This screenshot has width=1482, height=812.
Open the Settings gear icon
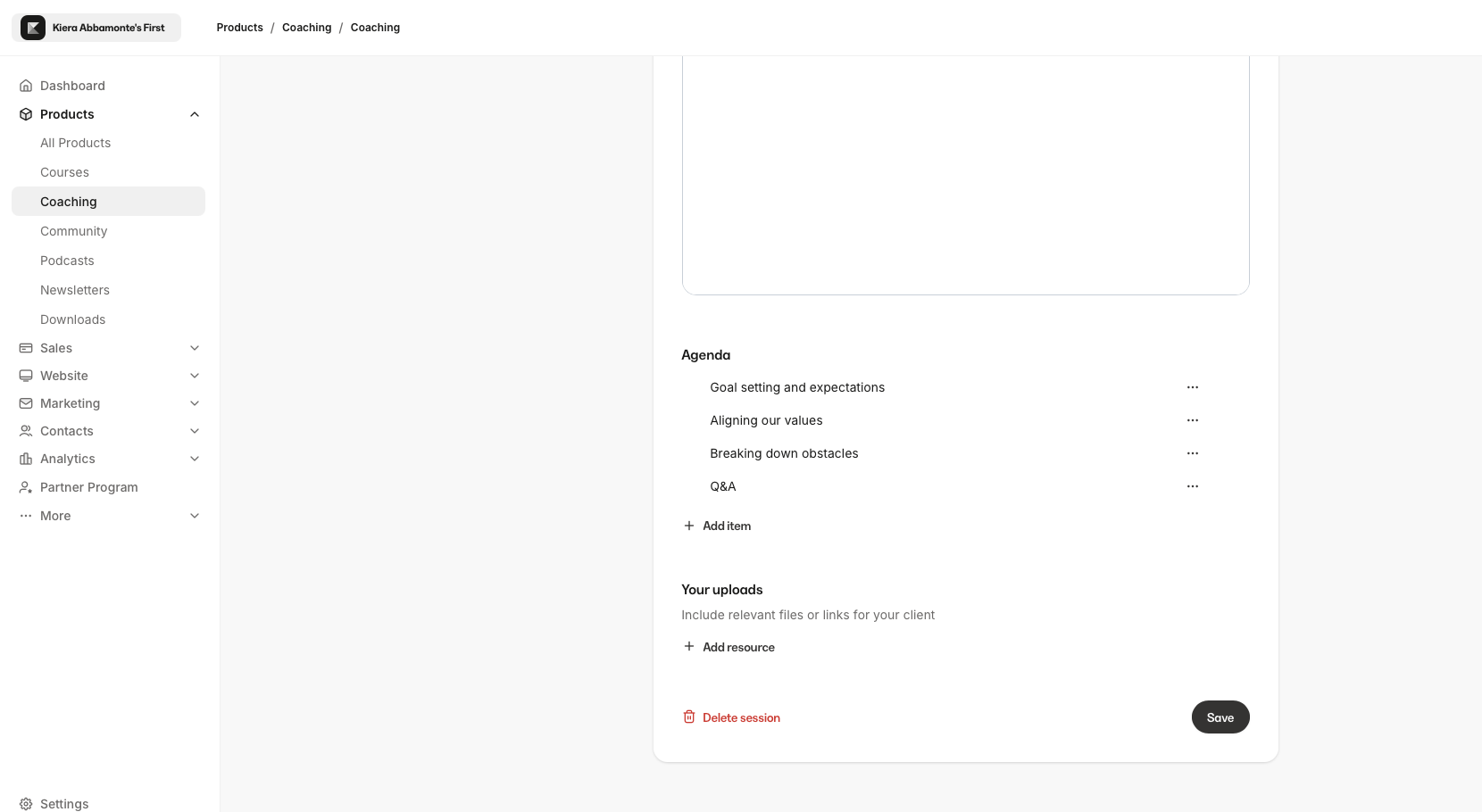(26, 803)
